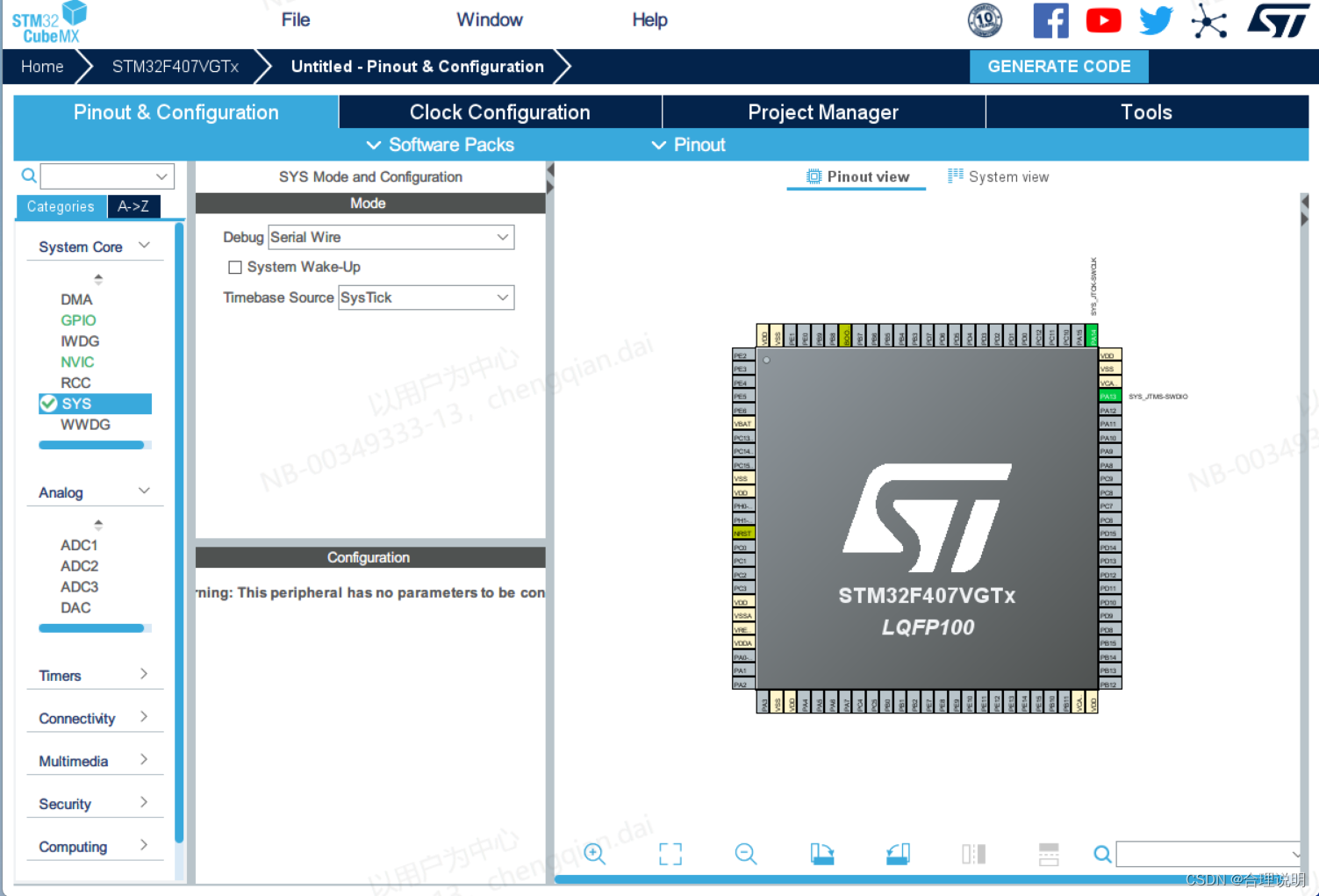Screen dimensions: 1319x896
Task: Open the File menu
Action: click(296, 19)
